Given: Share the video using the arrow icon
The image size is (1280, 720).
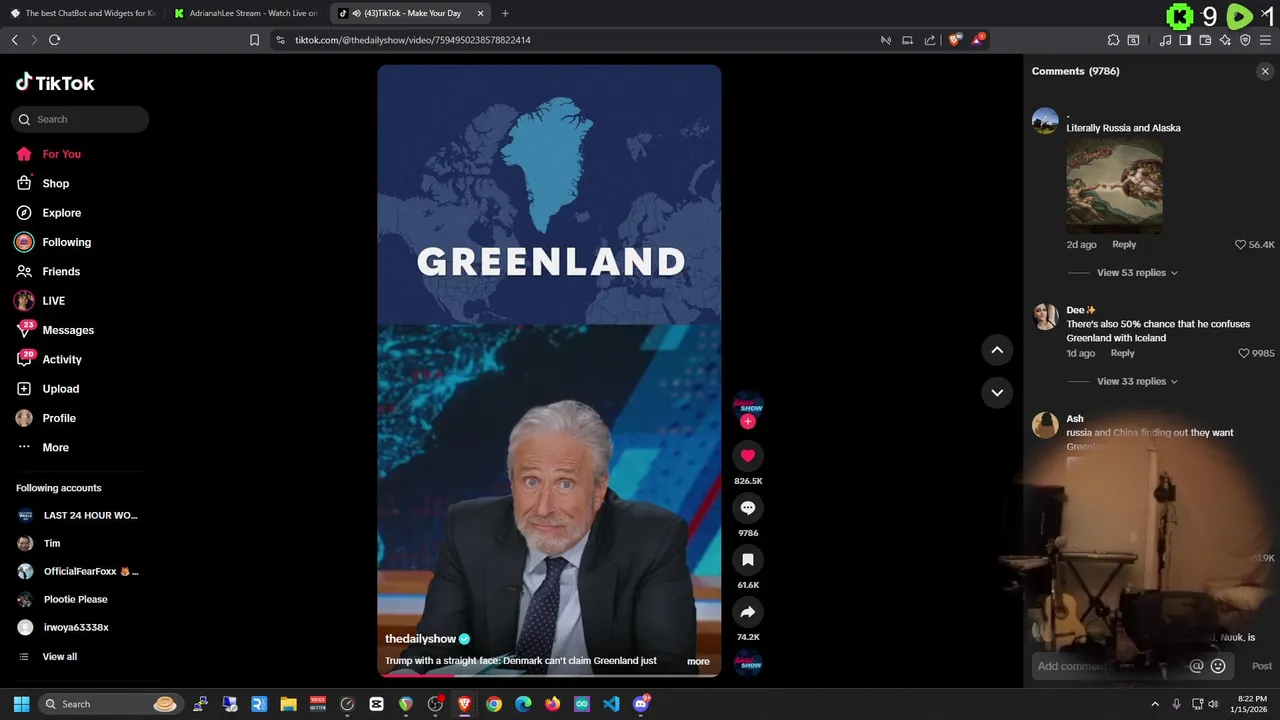Looking at the screenshot, I should (x=747, y=612).
